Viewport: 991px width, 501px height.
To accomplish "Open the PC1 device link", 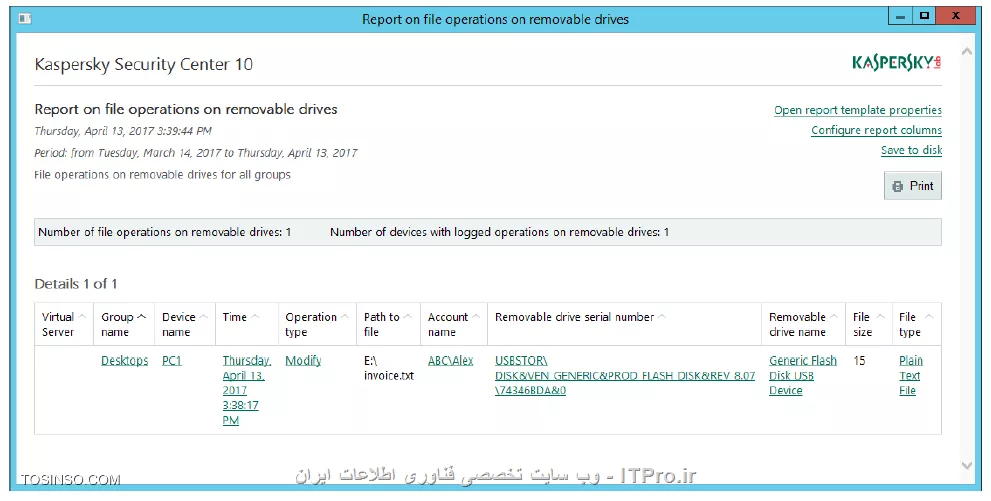I will click(x=171, y=361).
